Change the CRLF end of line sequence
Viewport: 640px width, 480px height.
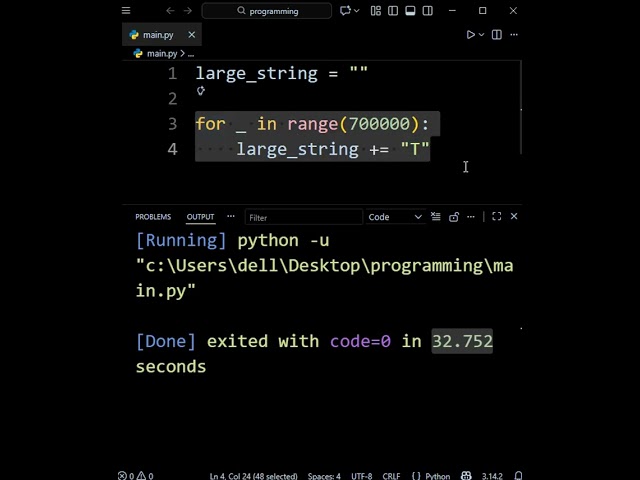tap(391, 476)
